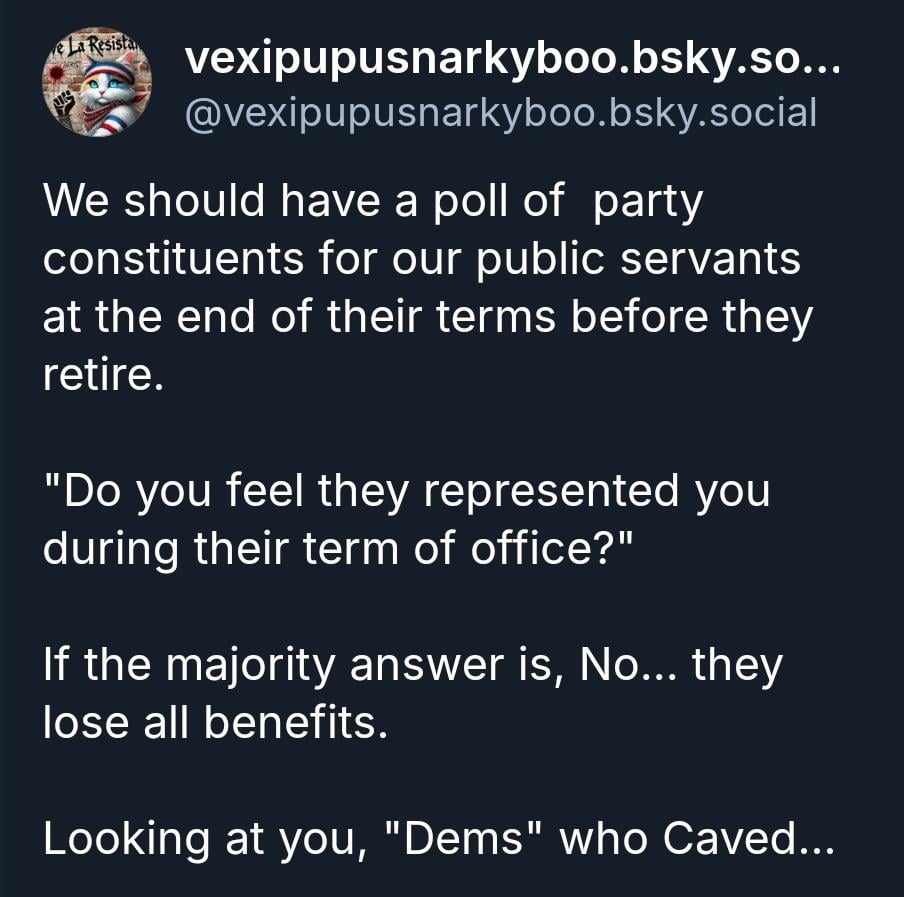Click the "lose all benefits." line
Image resolution: width=904 pixels, height=897 pixels.
coord(214,723)
